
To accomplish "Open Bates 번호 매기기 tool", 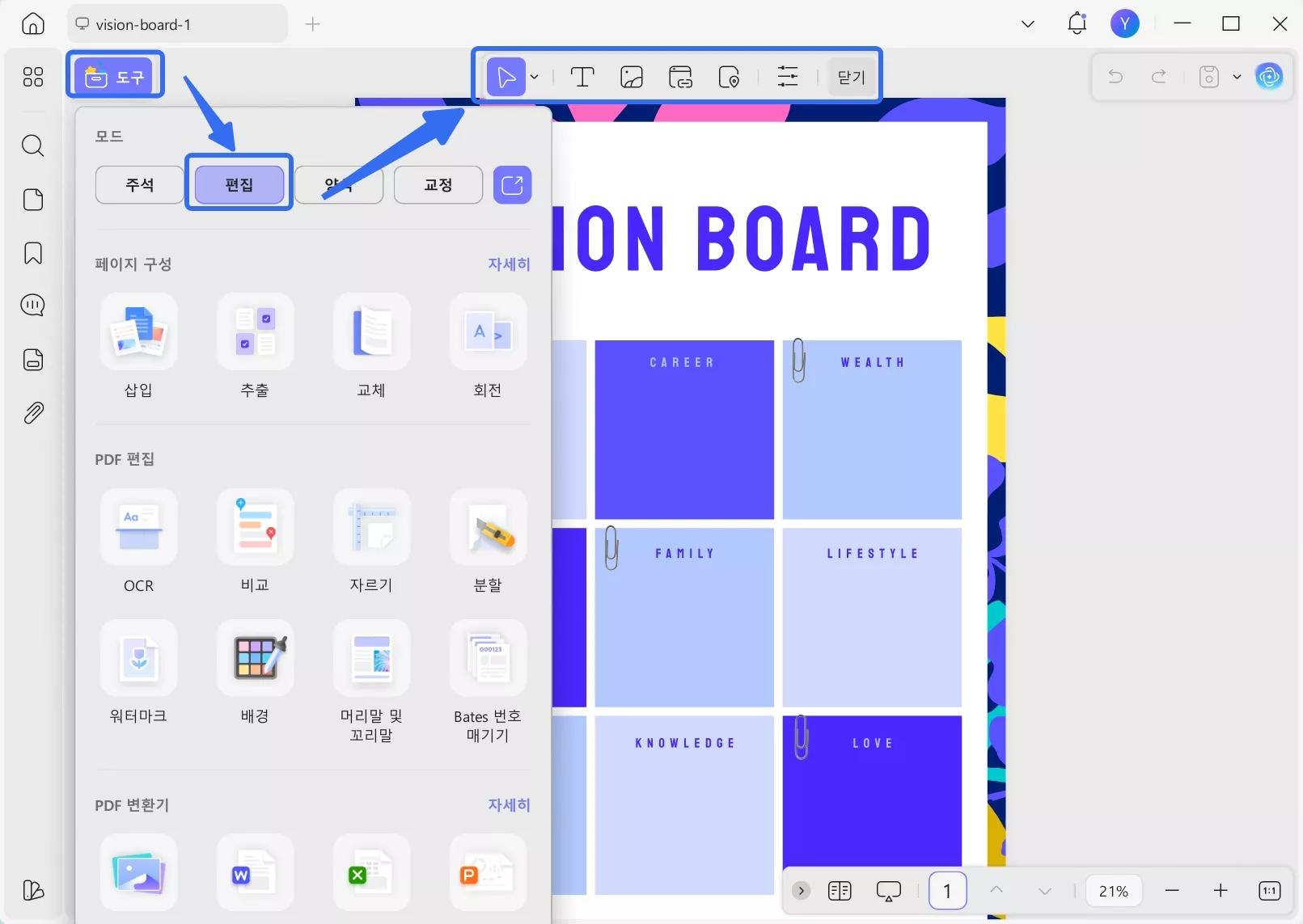I will 489,658.
